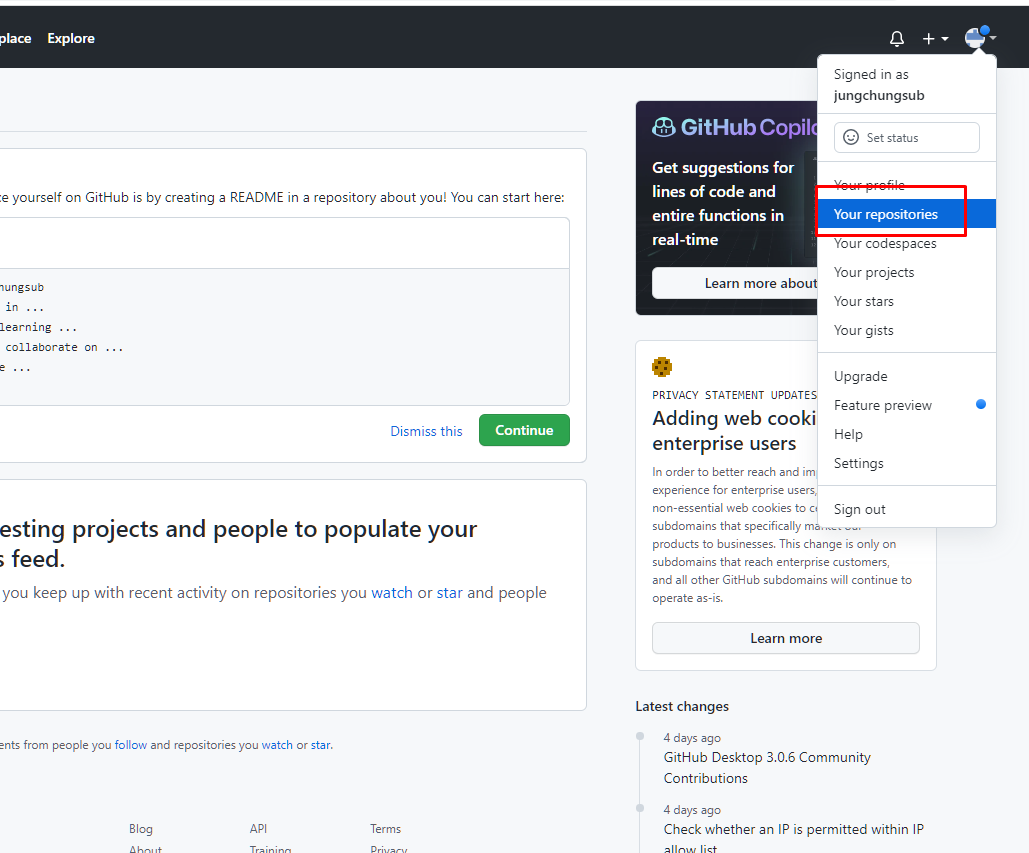
Task: Click the Dismiss this link
Action: pos(426,431)
